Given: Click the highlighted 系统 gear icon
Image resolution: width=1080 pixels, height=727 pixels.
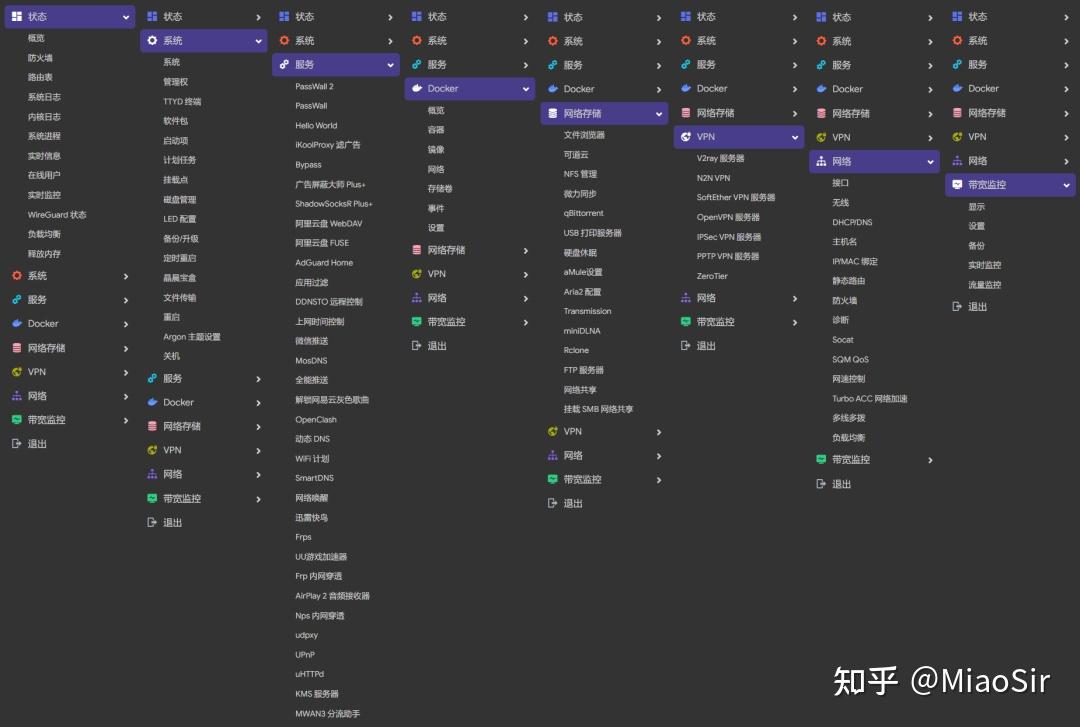Looking at the screenshot, I should [152, 41].
